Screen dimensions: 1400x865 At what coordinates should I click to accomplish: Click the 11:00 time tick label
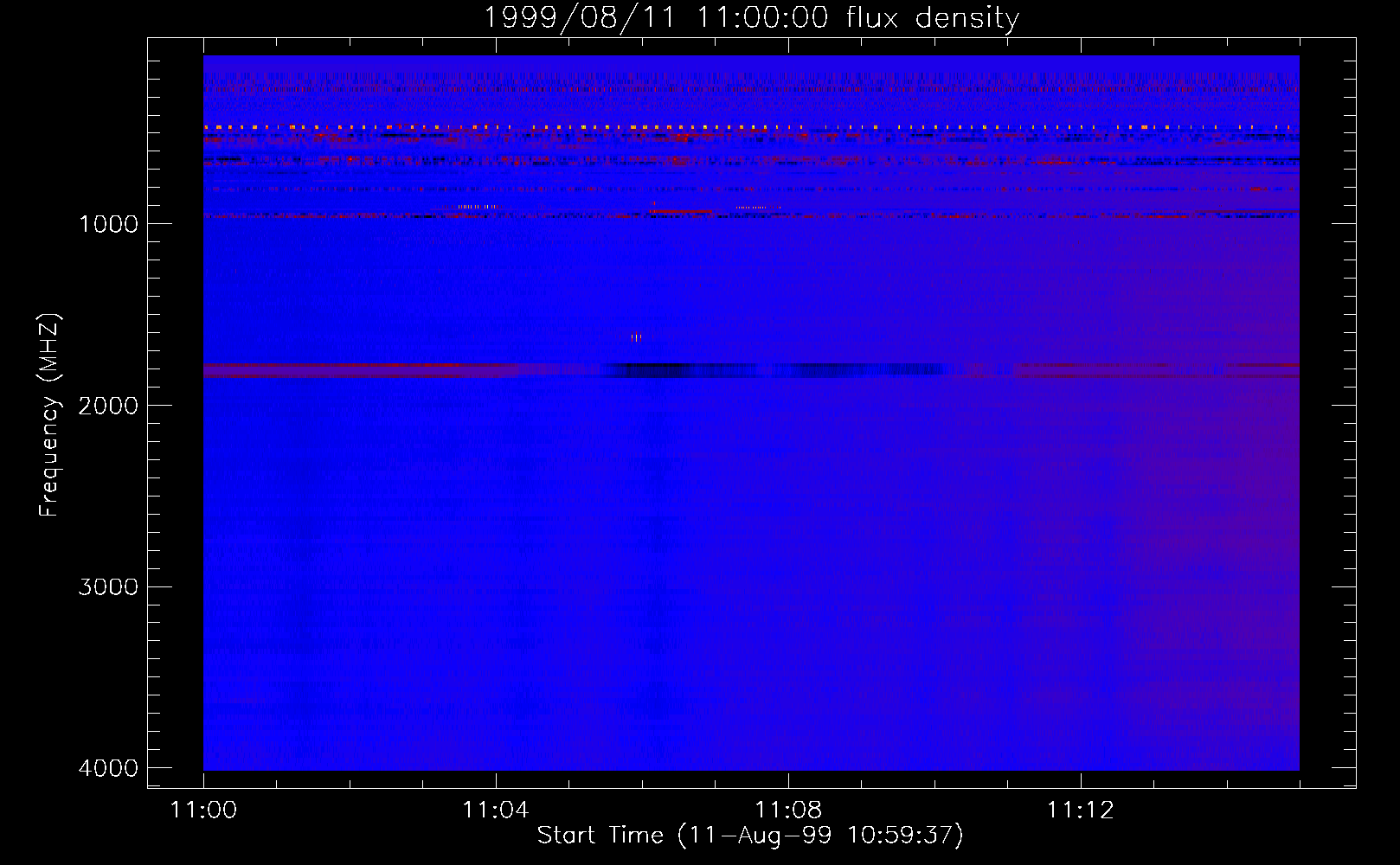point(203,811)
